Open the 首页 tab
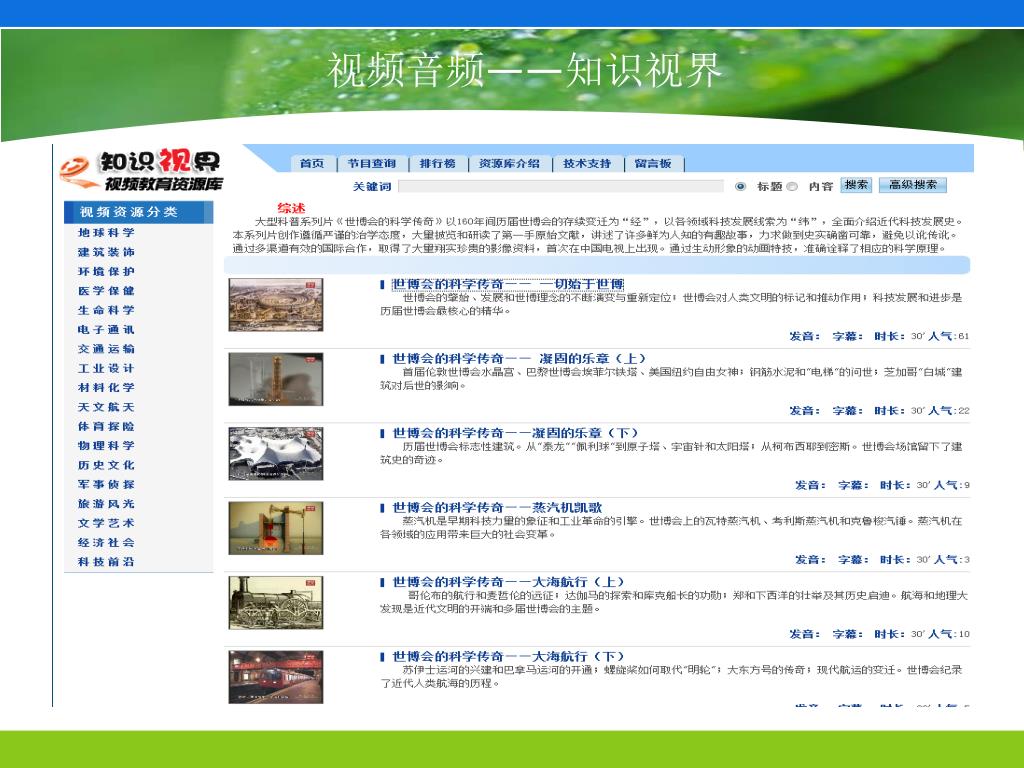Viewport: 1024px width, 768px height. [x=312, y=163]
